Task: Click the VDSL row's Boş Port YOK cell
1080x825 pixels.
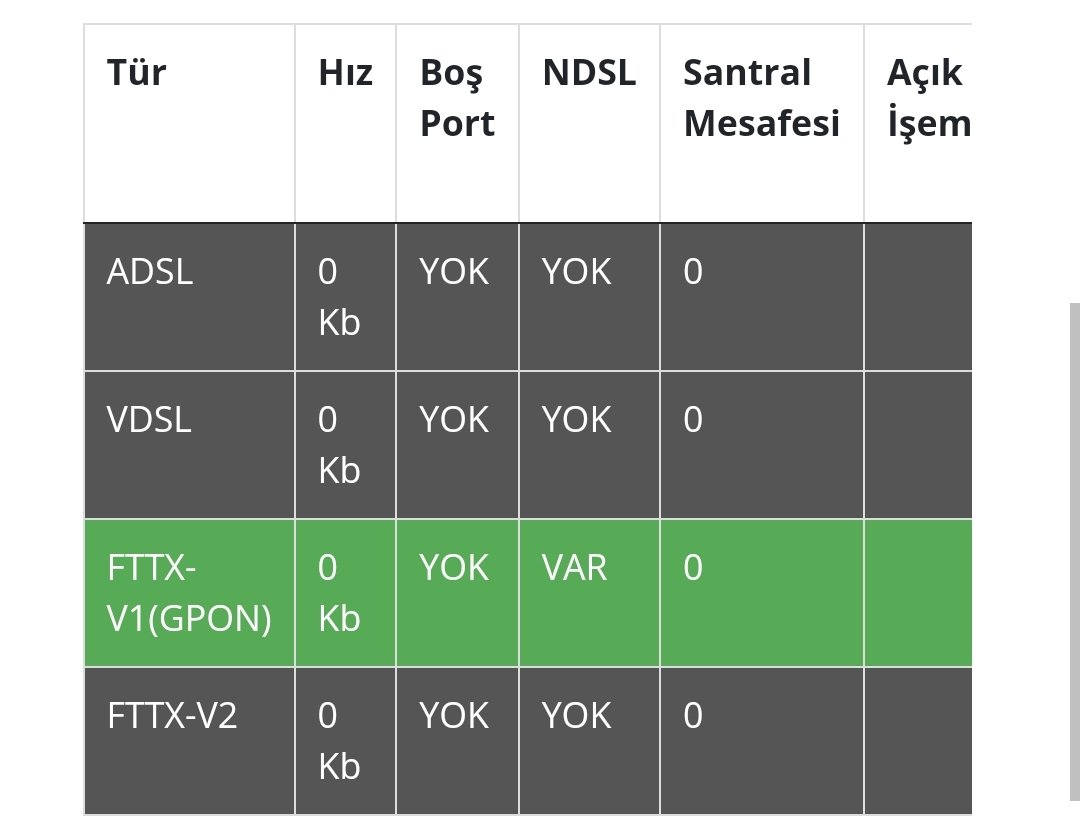Action: [x=454, y=420]
